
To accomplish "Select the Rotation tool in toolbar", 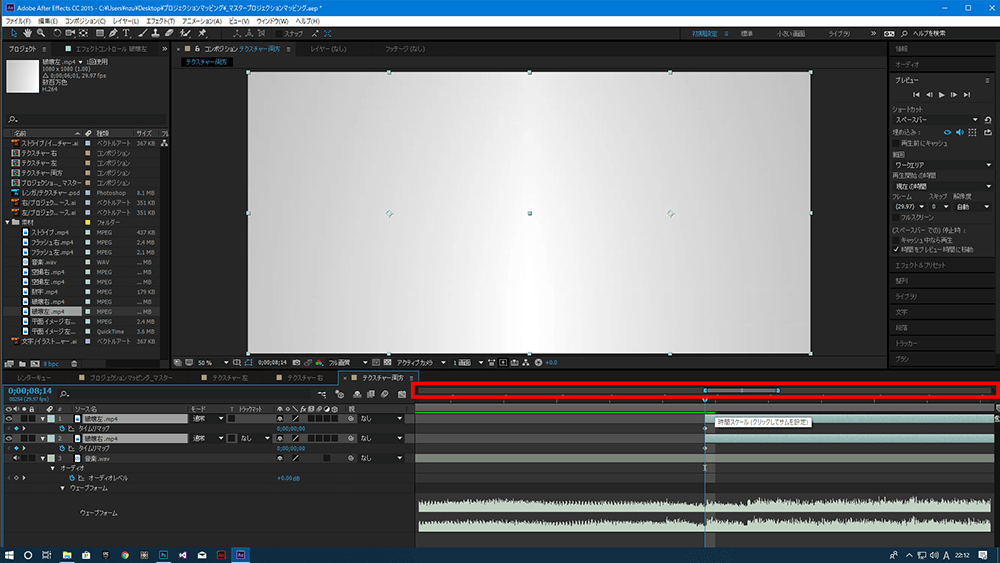I will pyautogui.click(x=56, y=33).
